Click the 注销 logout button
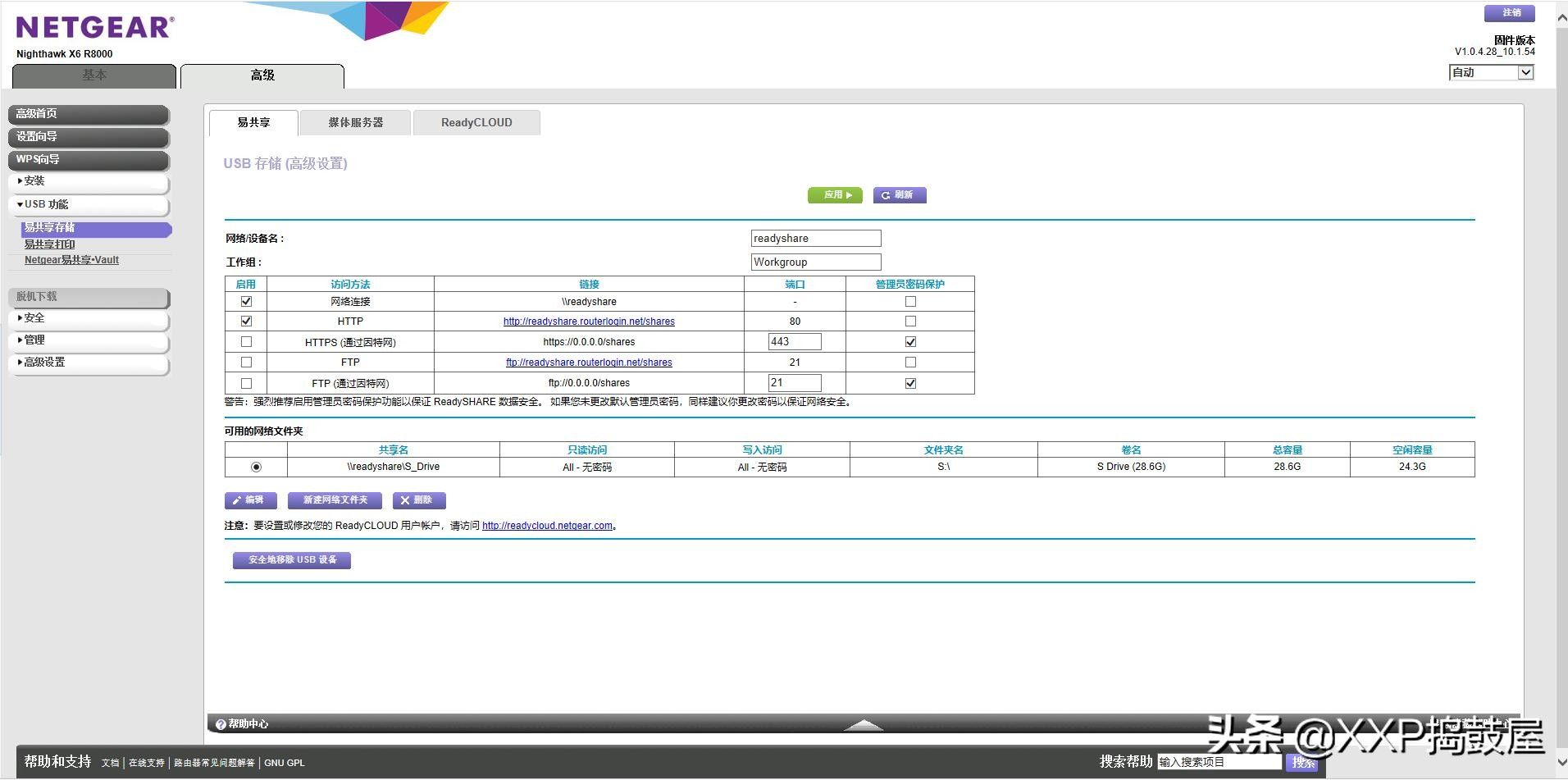The height and width of the screenshot is (780, 1568). [1509, 13]
